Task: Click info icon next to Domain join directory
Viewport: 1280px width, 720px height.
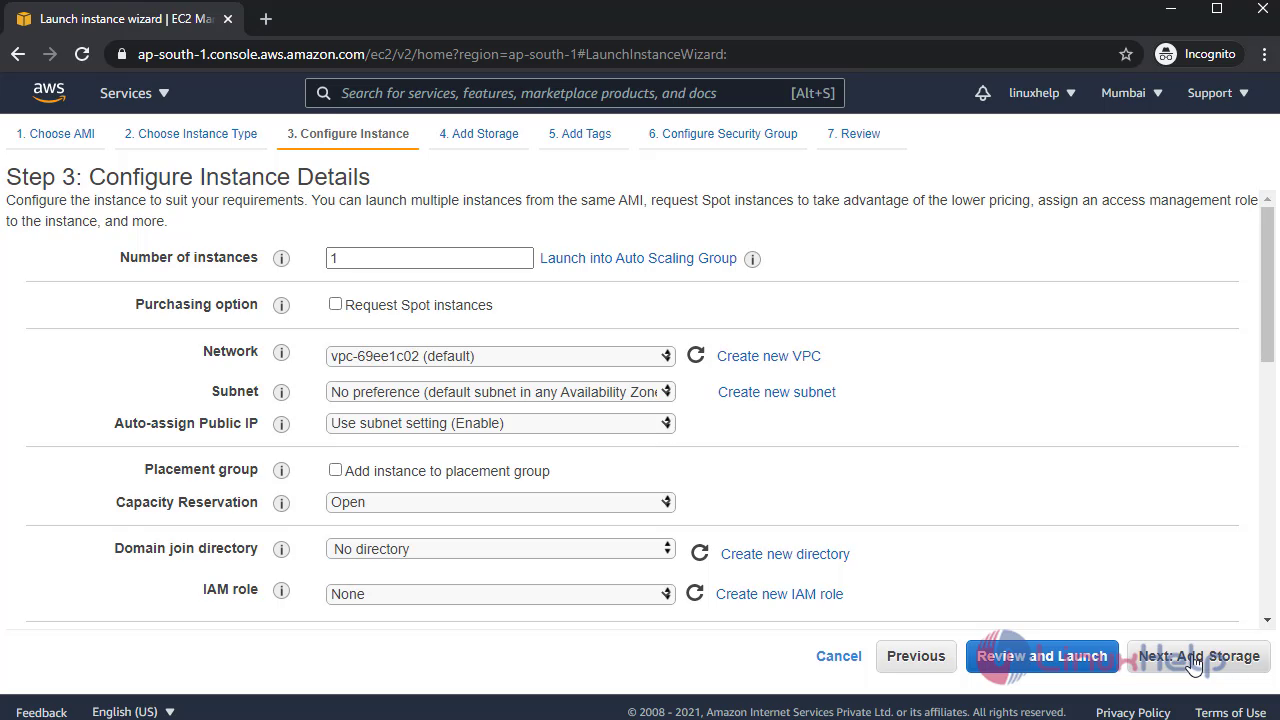Action: tap(282, 549)
